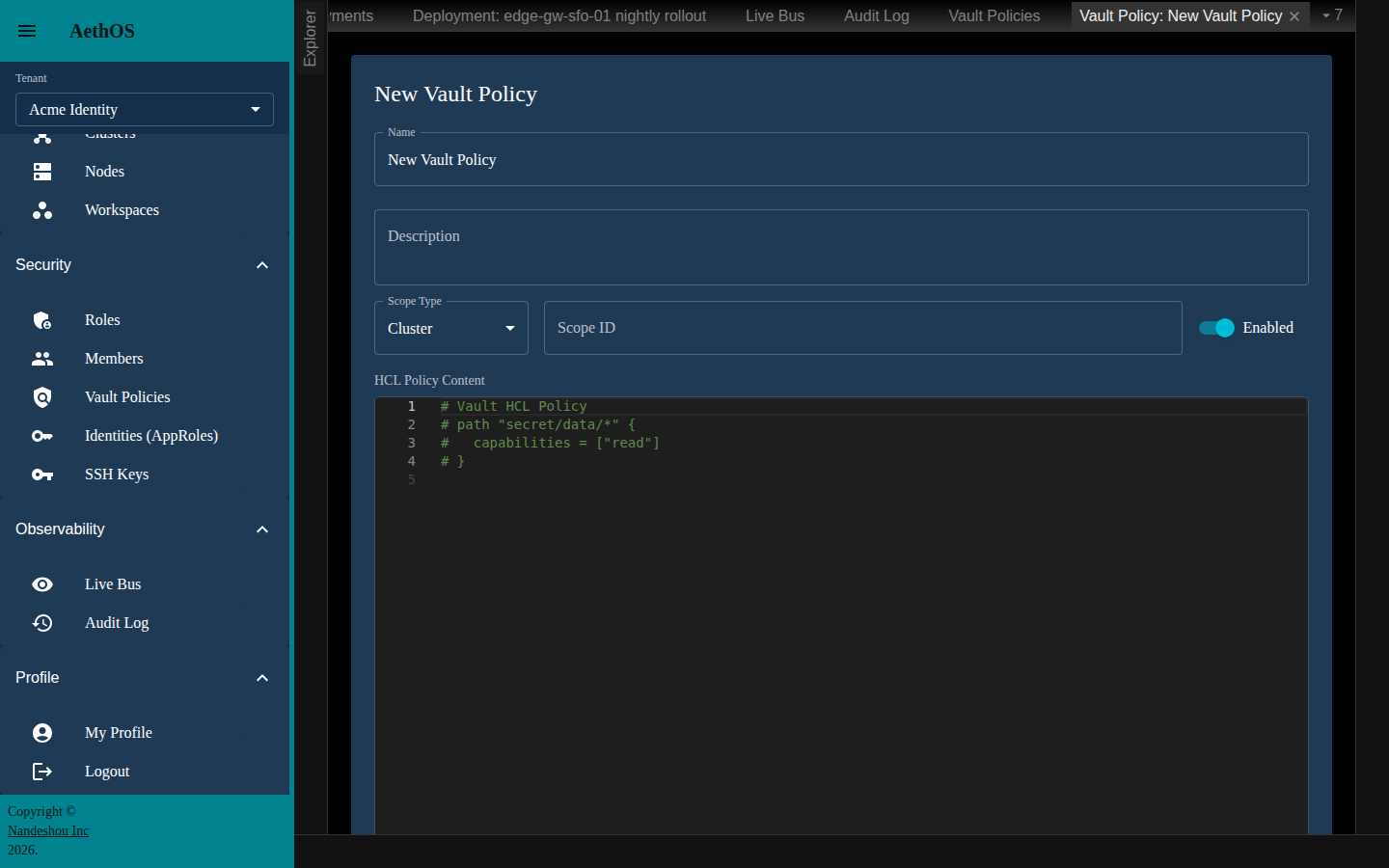Follow the Nandeshou Inc footer link
This screenshot has height=868, width=1389.
pyautogui.click(x=48, y=830)
